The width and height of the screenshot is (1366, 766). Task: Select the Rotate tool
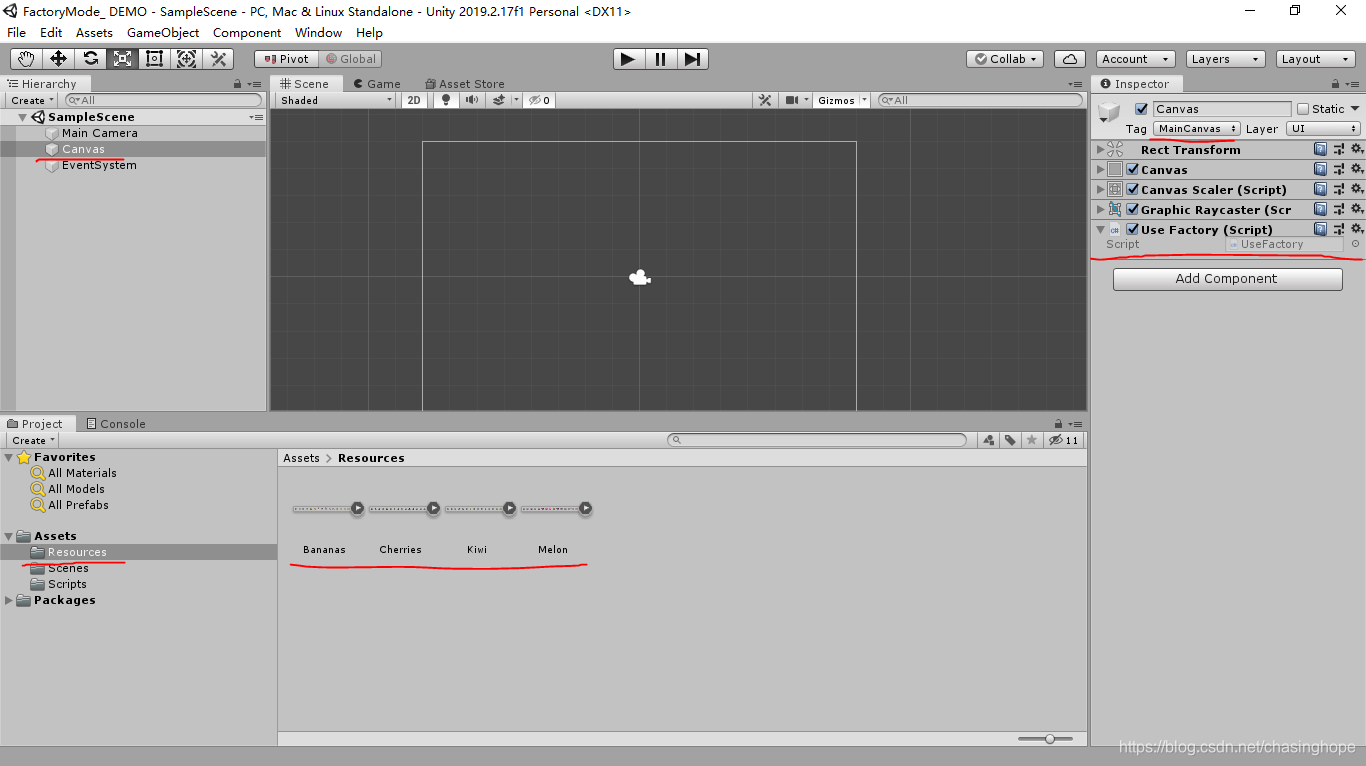(x=90, y=59)
